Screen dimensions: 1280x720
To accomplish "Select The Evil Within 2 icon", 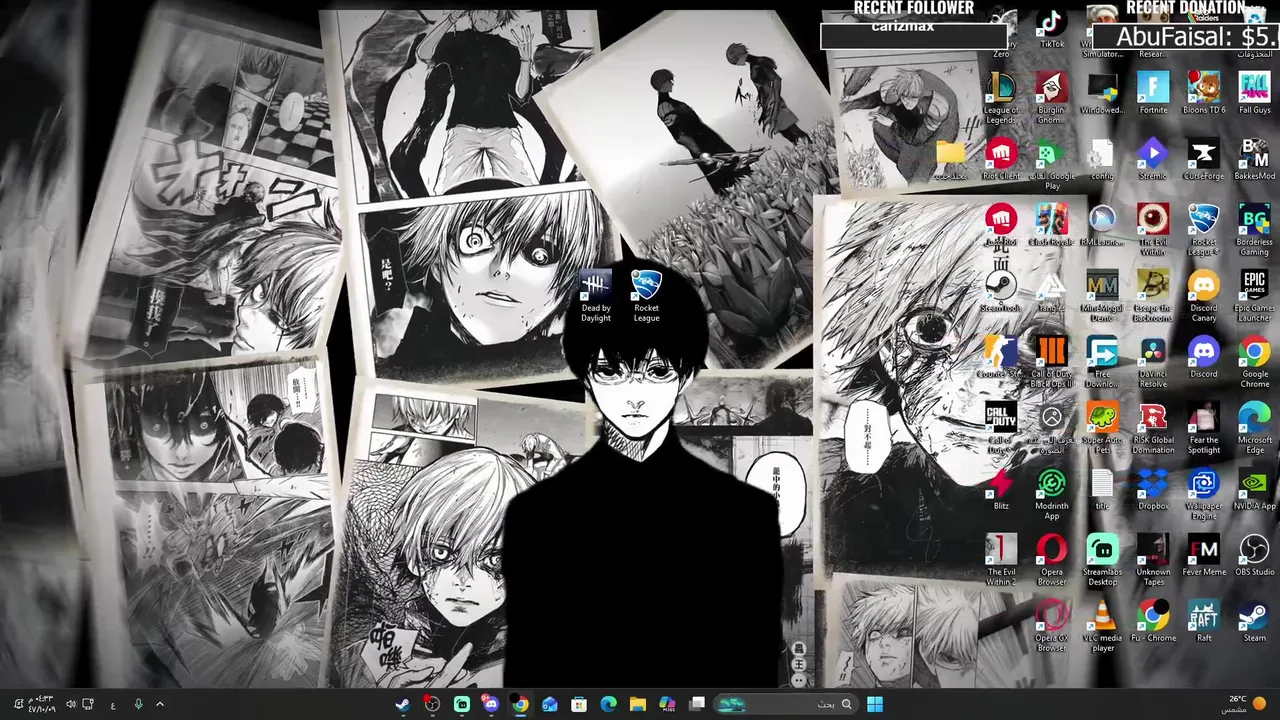I will tap(1001, 559).
